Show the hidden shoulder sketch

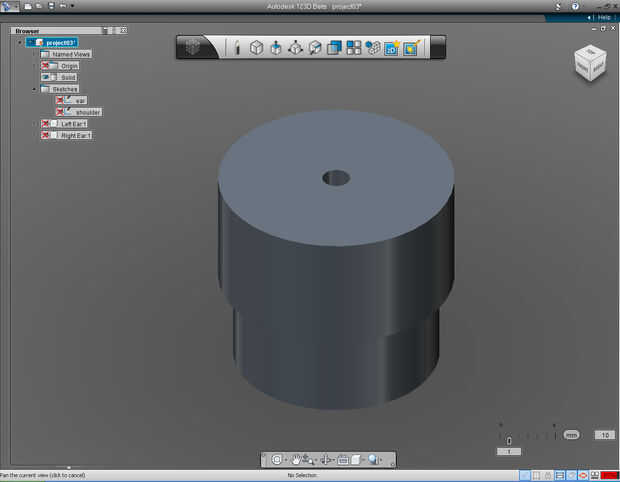pyautogui.click(x=60, y=112)
